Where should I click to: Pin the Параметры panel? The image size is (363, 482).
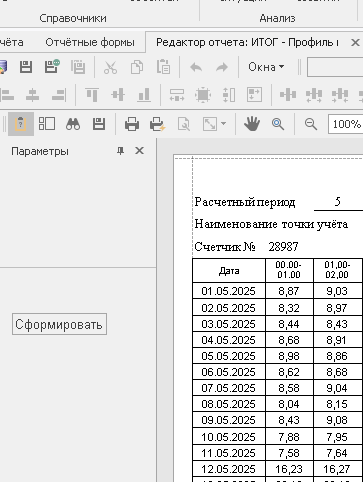(x=120, y=151)
